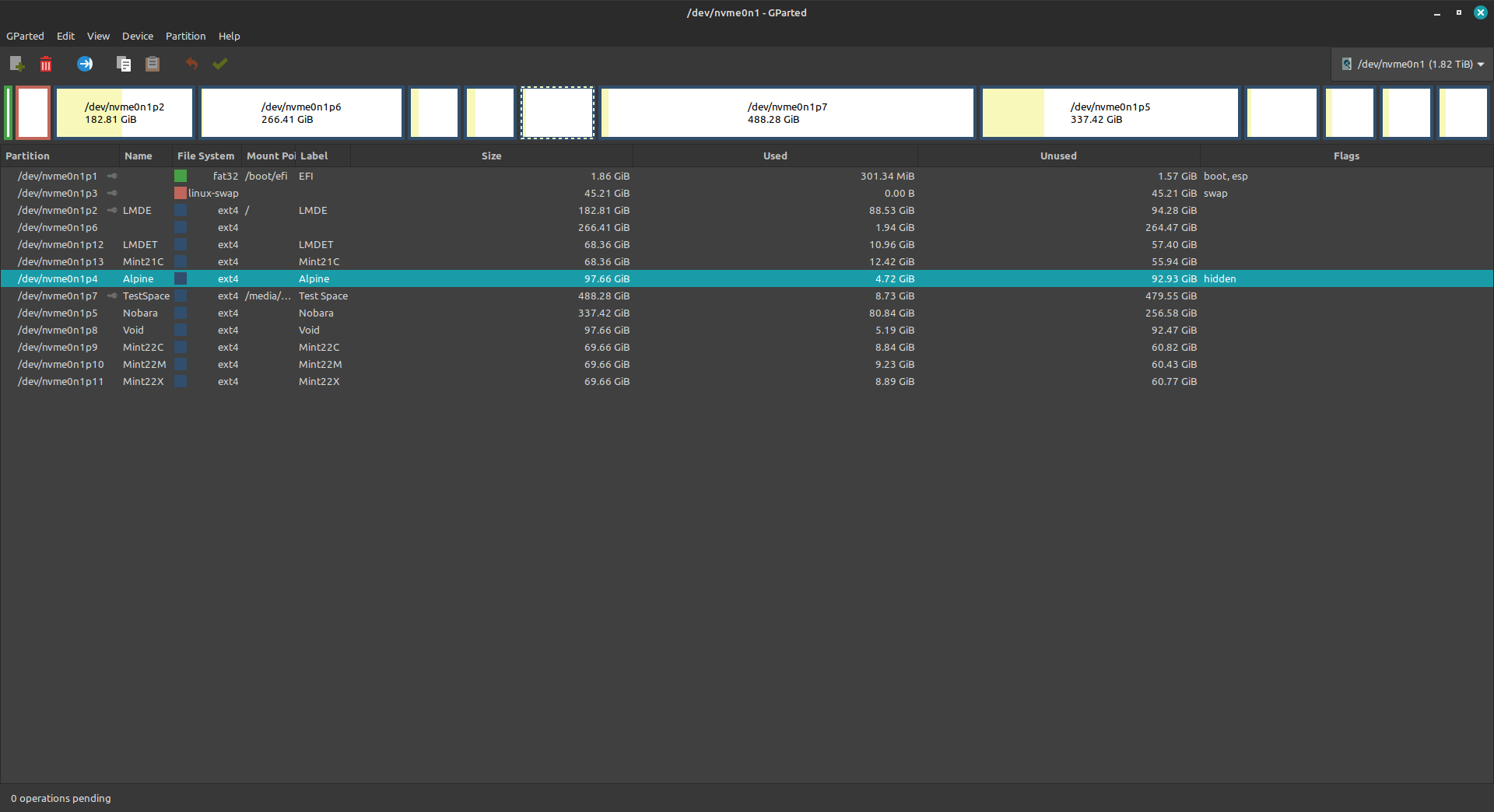Click the key icon beside /dev/nvme0n1p7
1494x812 pixels.
pyautogui.click(x=112, y=296)
